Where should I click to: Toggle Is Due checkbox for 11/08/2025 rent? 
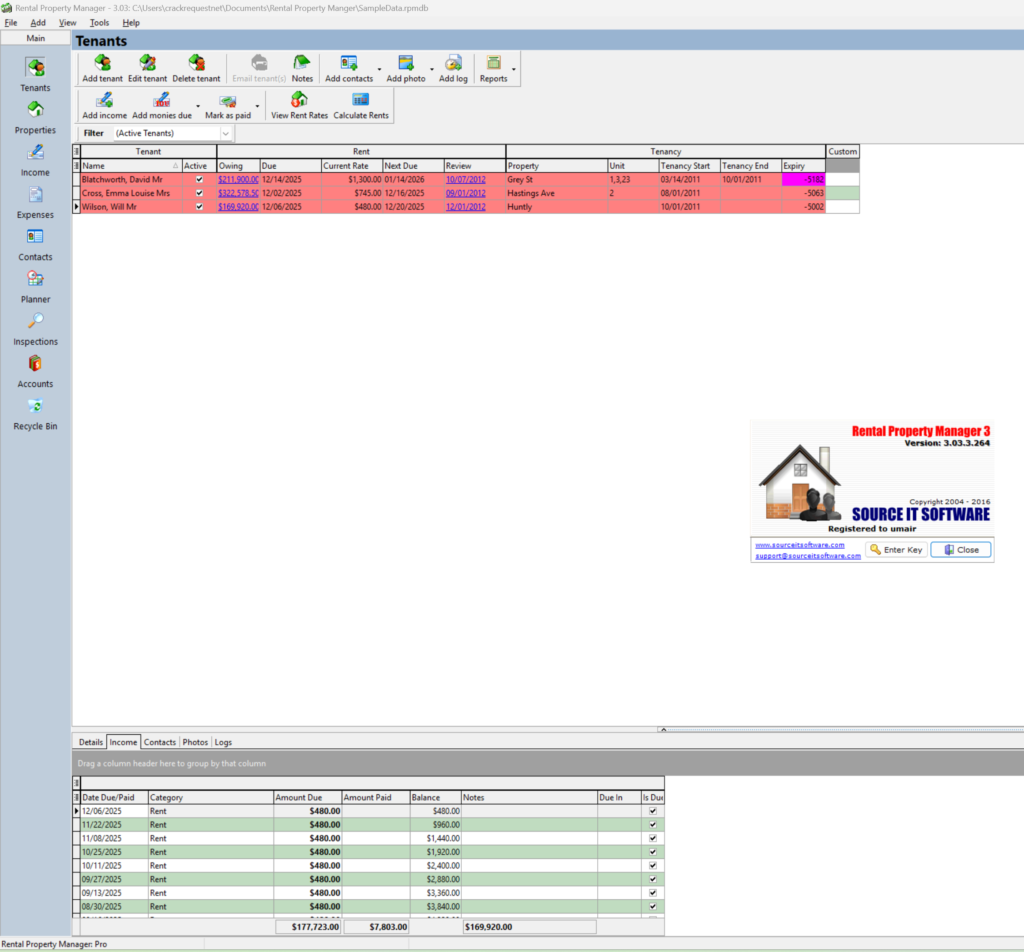point(652,838)
